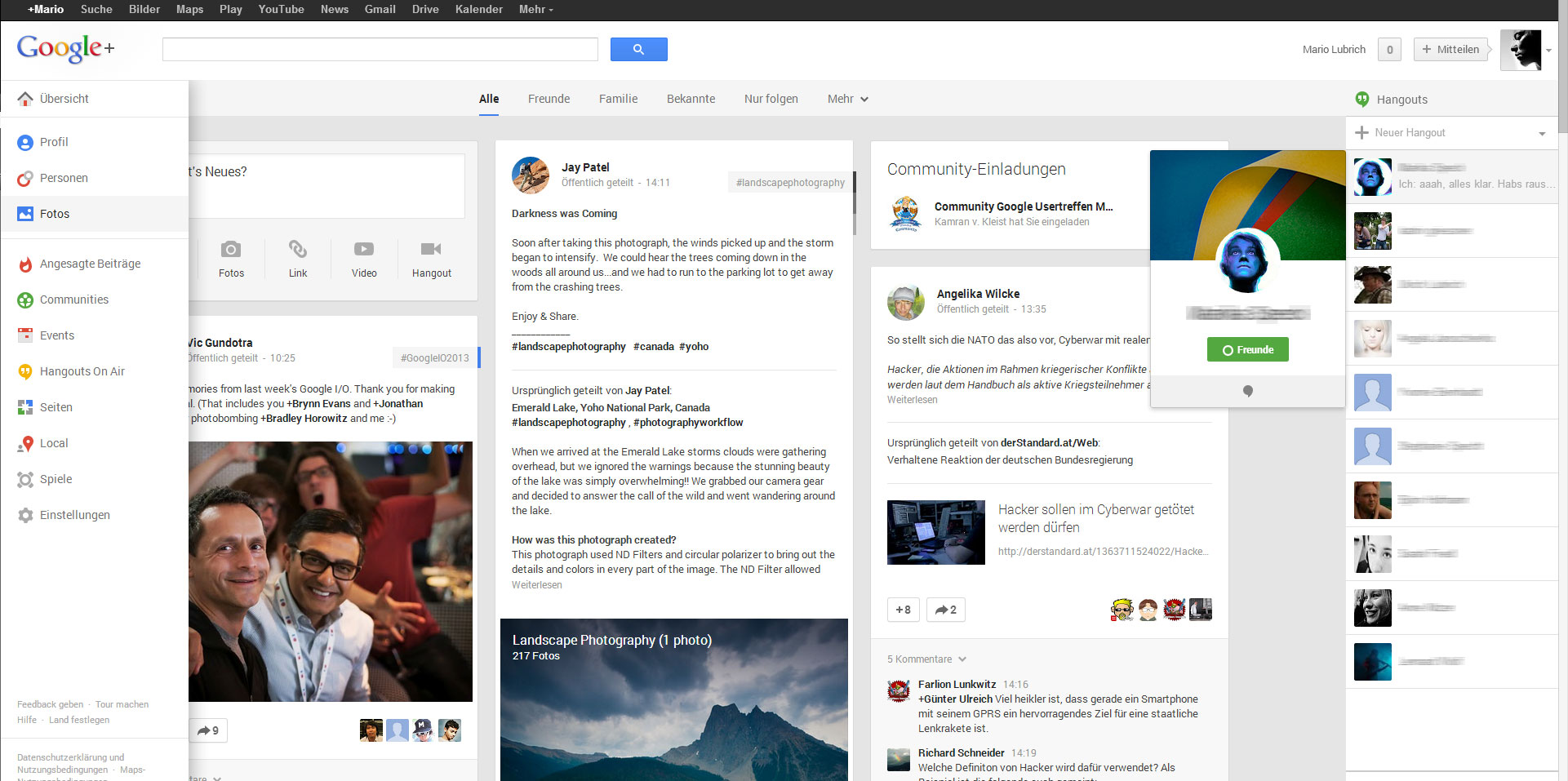
Task: Click Weiterlesen under Jay Patel post
Action: point(536,585)
